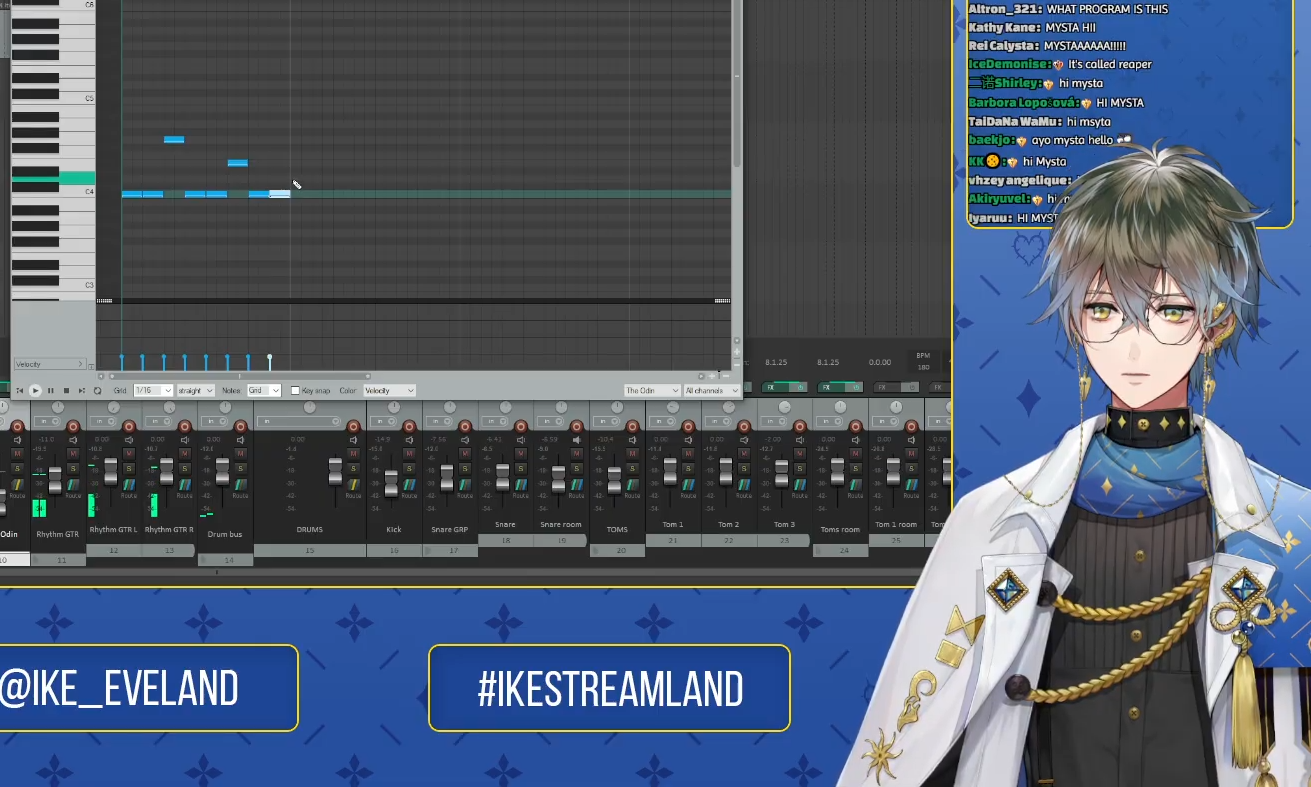Jump to start using MIDI editor transport
Screen dimensions: 1311x787
point(20,390)
